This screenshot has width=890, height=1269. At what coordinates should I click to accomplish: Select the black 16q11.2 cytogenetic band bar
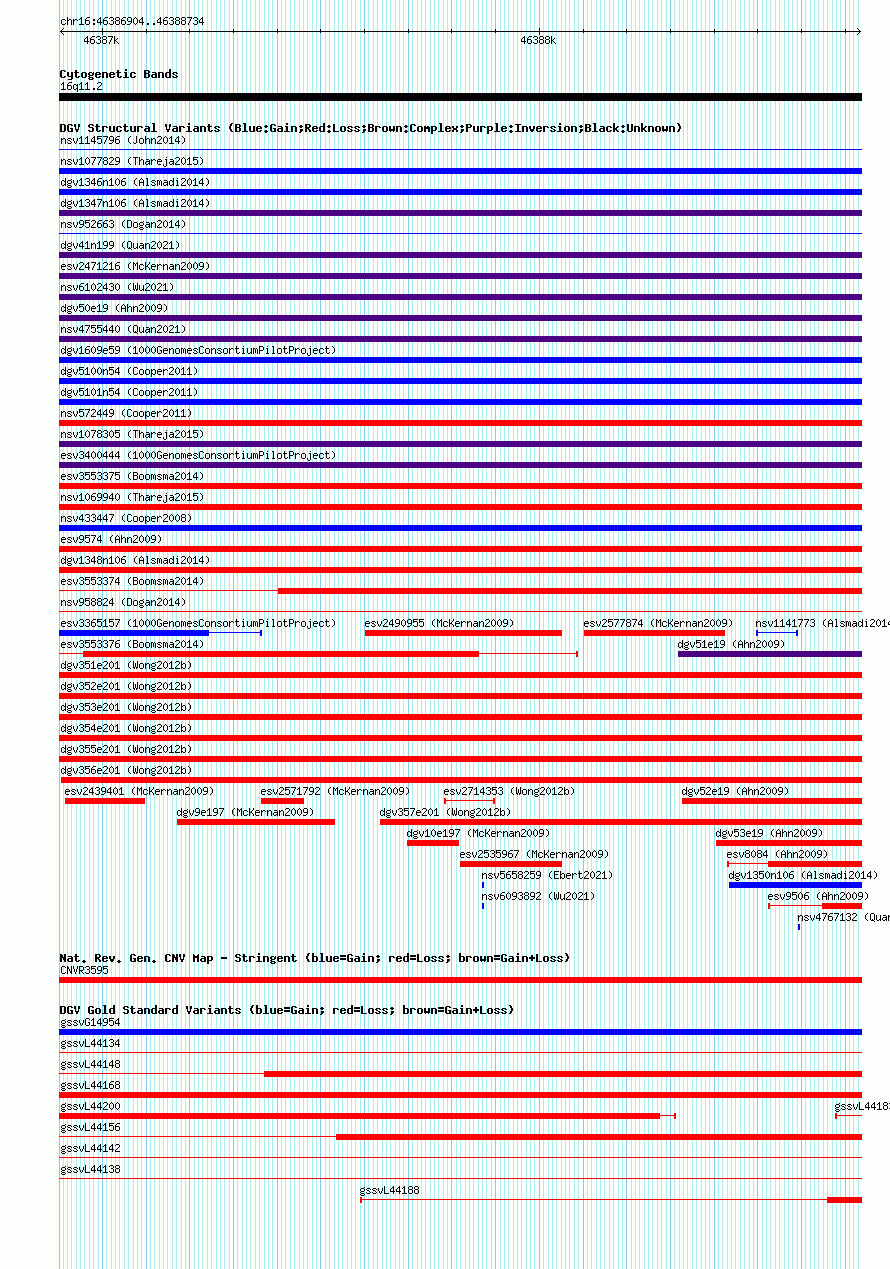(x=460, y=97)
